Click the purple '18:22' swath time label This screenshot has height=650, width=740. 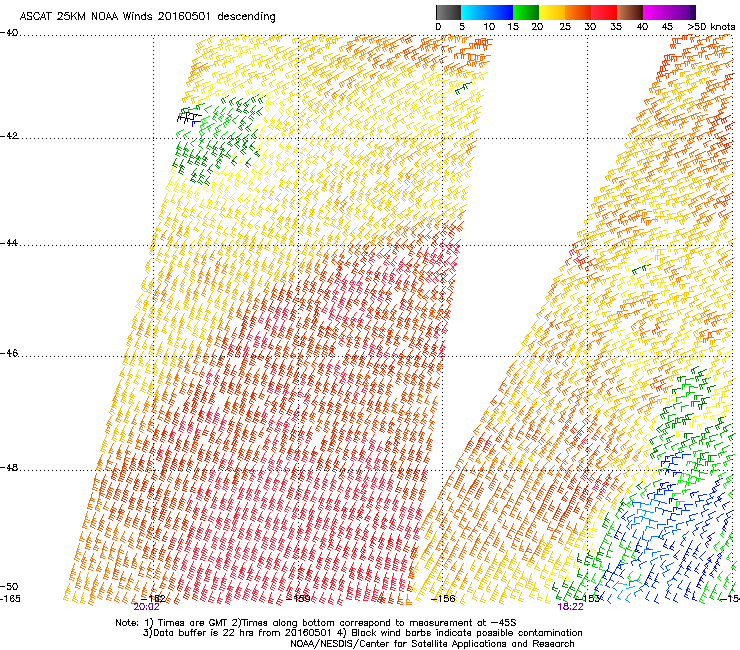[x=571, y=607]
